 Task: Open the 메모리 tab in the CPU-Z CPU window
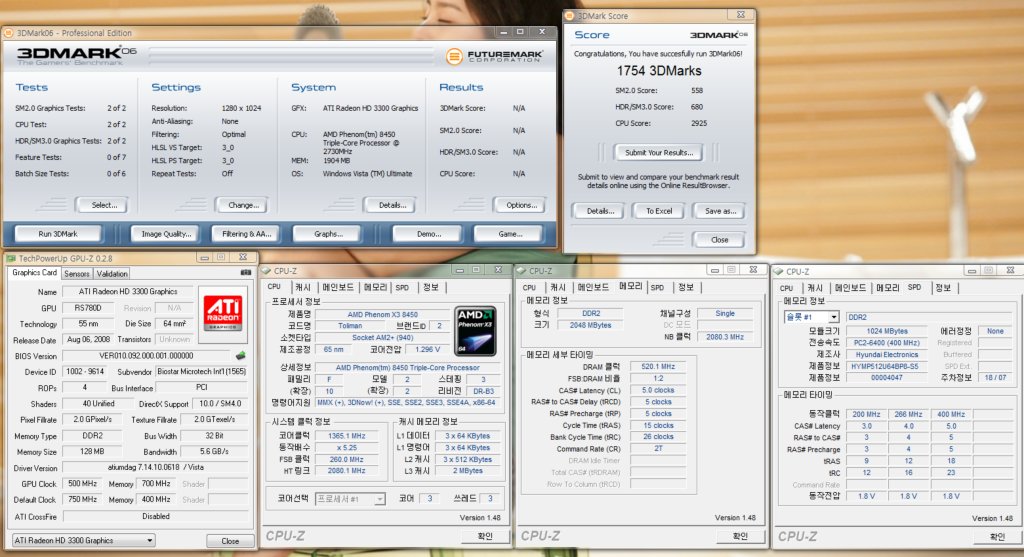click(x=376, y=287)
